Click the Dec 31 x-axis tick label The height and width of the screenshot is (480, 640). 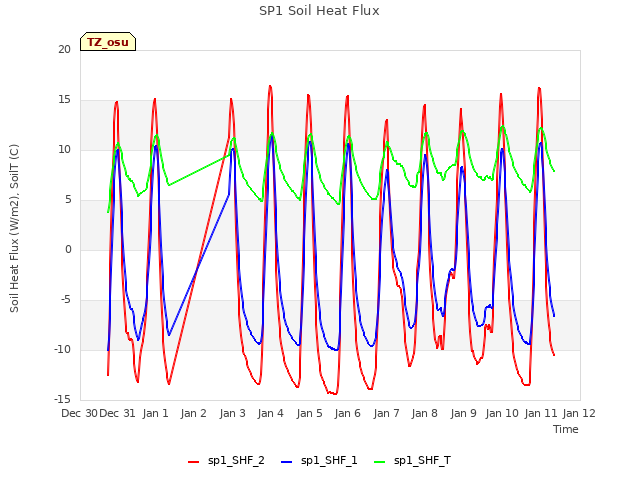[118, 413]
